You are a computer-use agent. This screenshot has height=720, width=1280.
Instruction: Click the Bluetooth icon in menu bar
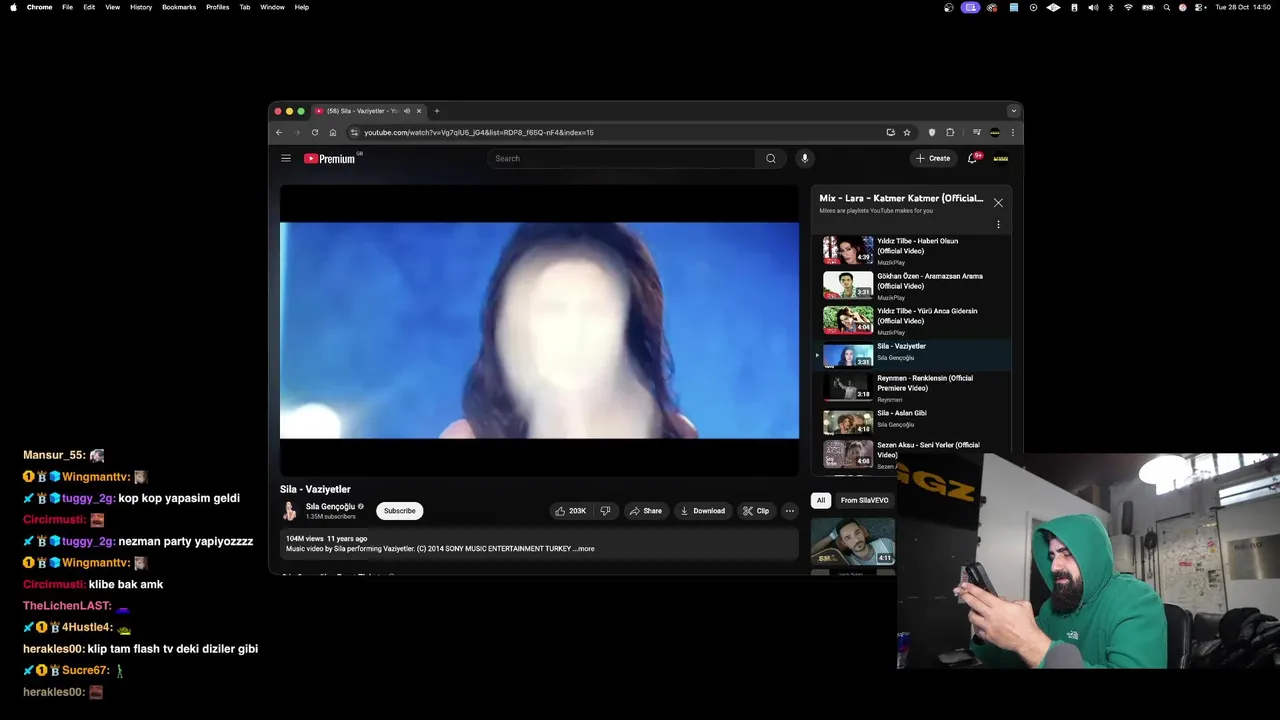(1110, 7)
